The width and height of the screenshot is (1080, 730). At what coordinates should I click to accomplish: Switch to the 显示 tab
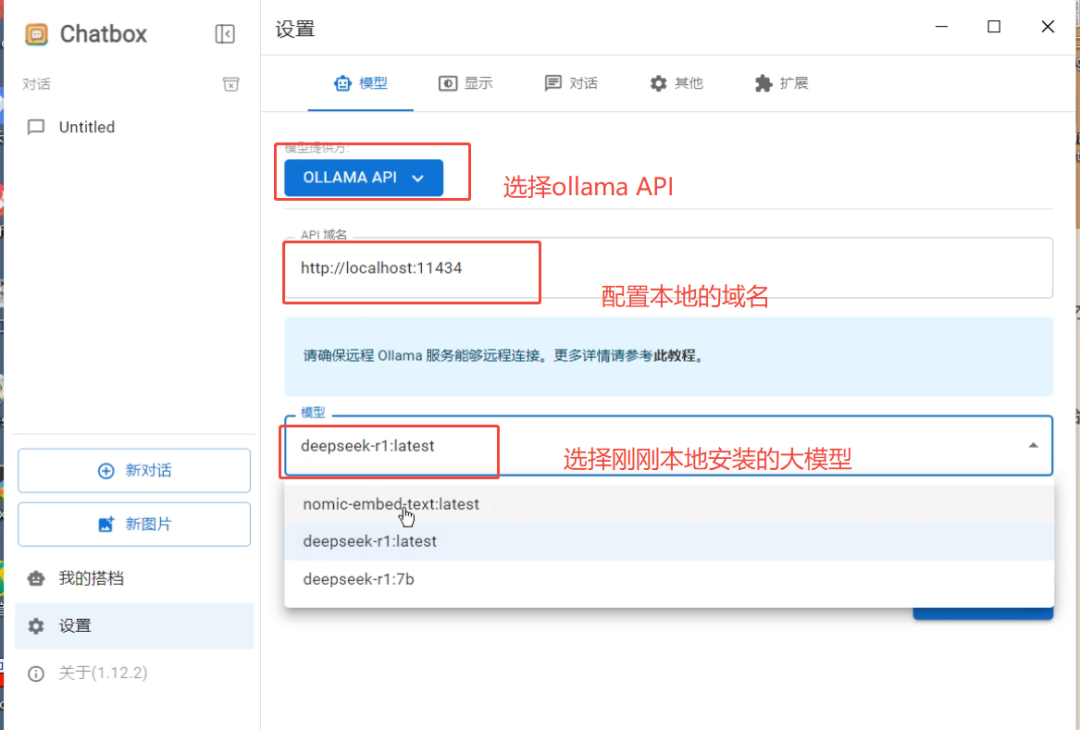coord(466,83)
